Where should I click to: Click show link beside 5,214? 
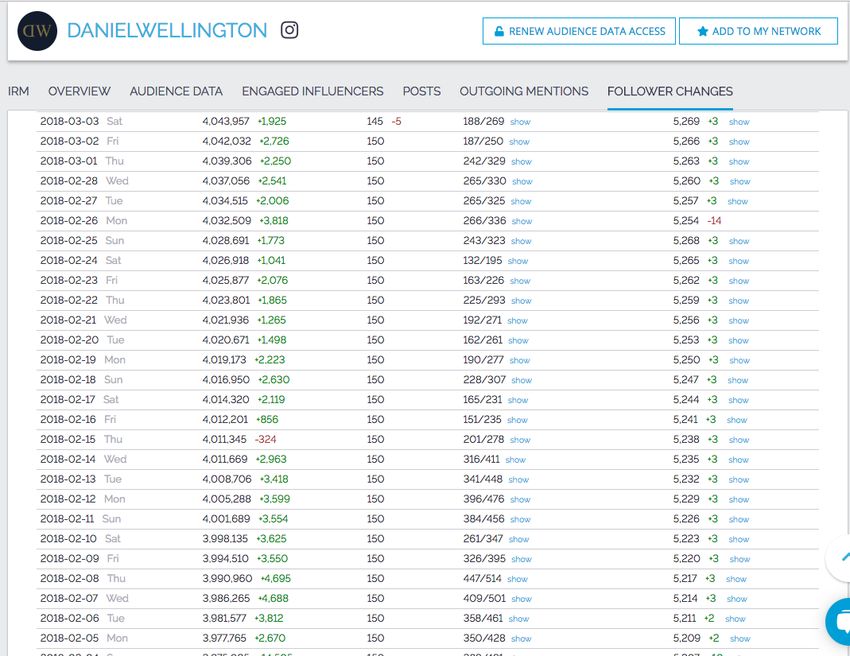pyautogui.click(x=737, y=599)
